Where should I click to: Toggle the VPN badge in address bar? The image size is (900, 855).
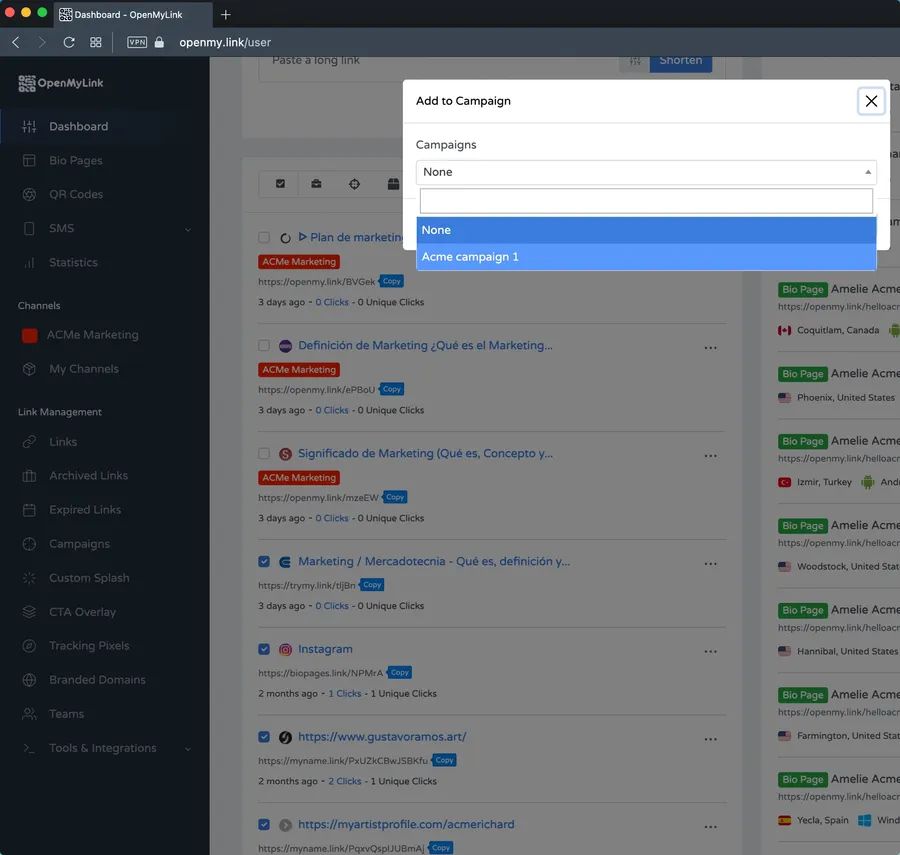click(137, 42)
